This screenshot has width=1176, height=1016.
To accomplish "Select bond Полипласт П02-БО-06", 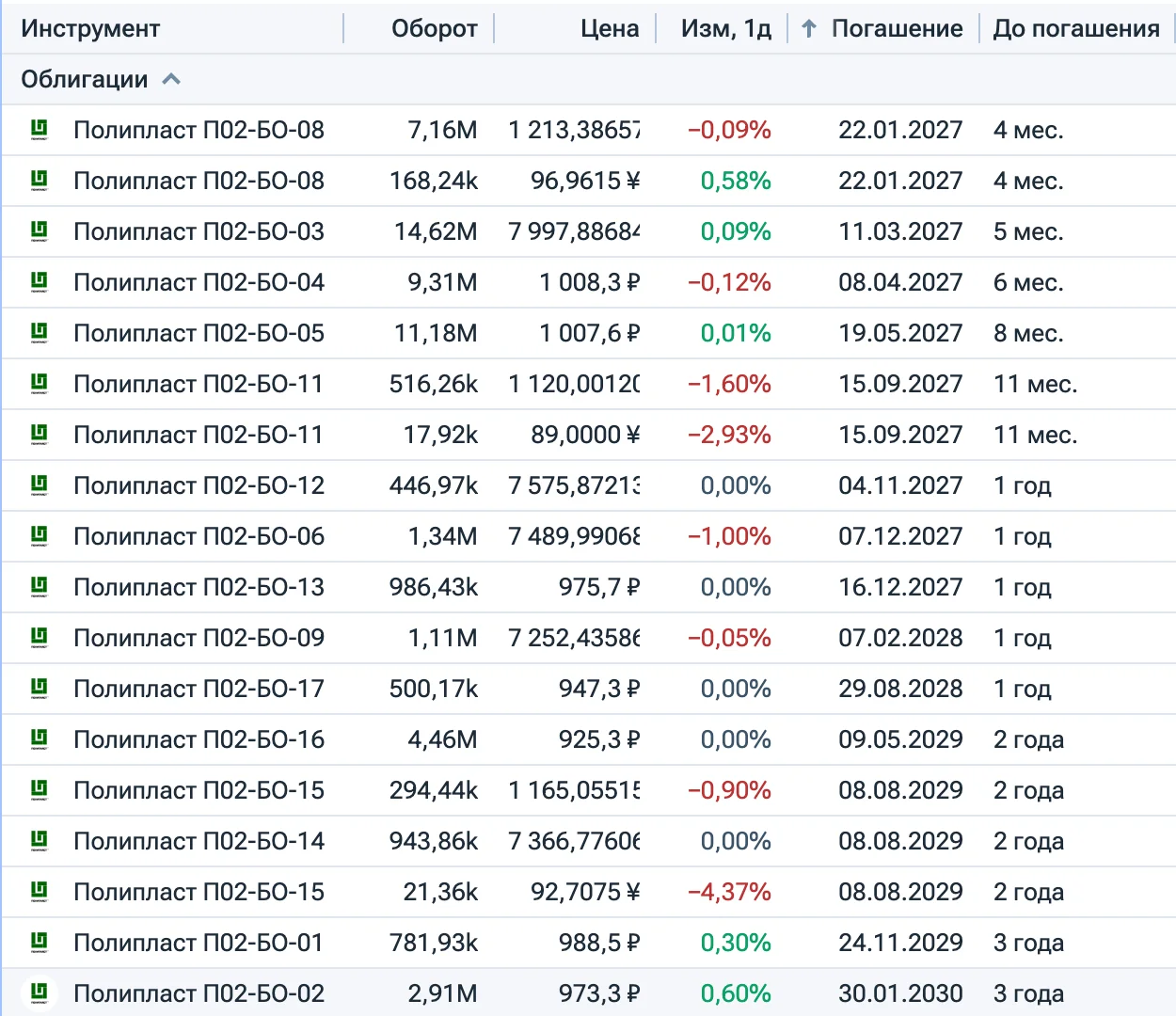I will (199, 536).
